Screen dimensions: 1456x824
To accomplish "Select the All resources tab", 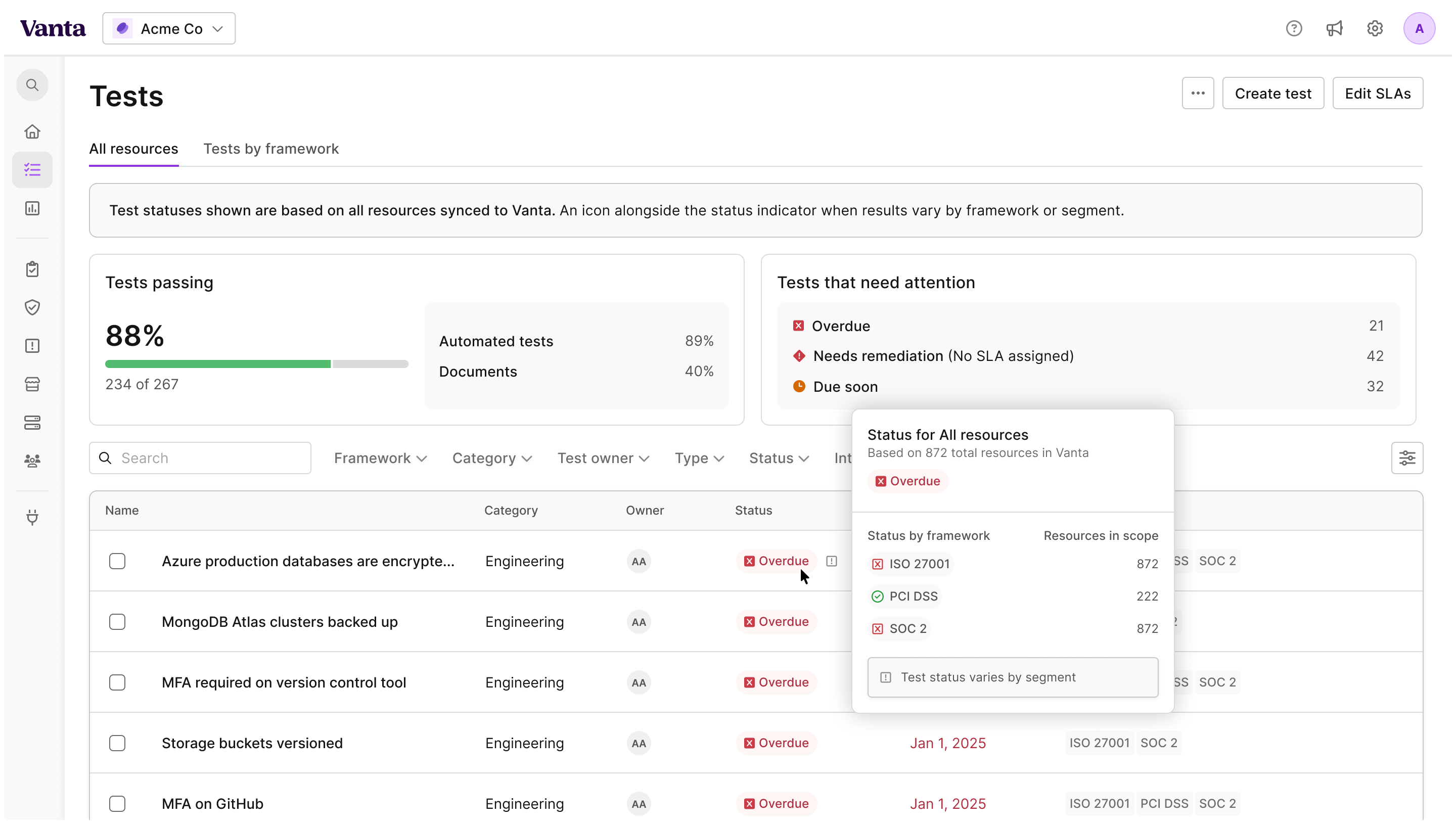I will click(x=133, y=149).
